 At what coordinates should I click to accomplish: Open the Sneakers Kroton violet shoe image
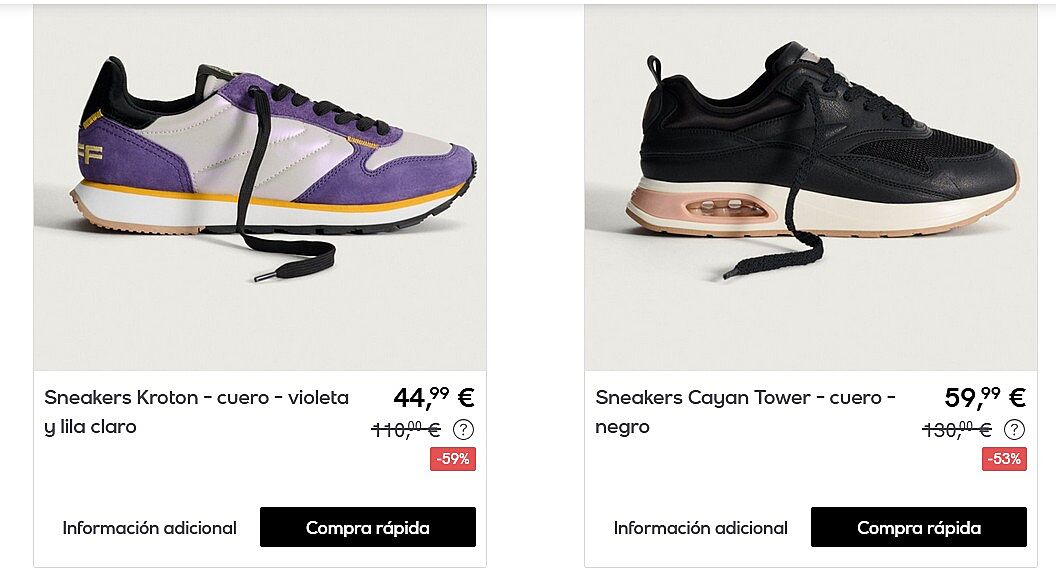[x=260, y=187]
